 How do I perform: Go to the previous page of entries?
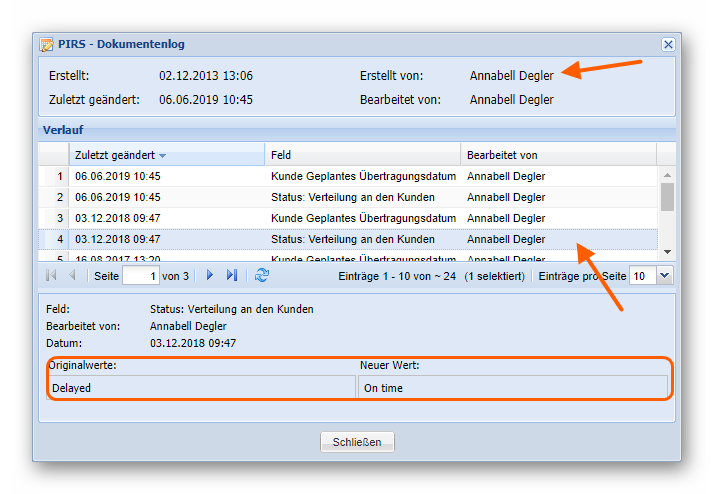(x=72, y=275)
